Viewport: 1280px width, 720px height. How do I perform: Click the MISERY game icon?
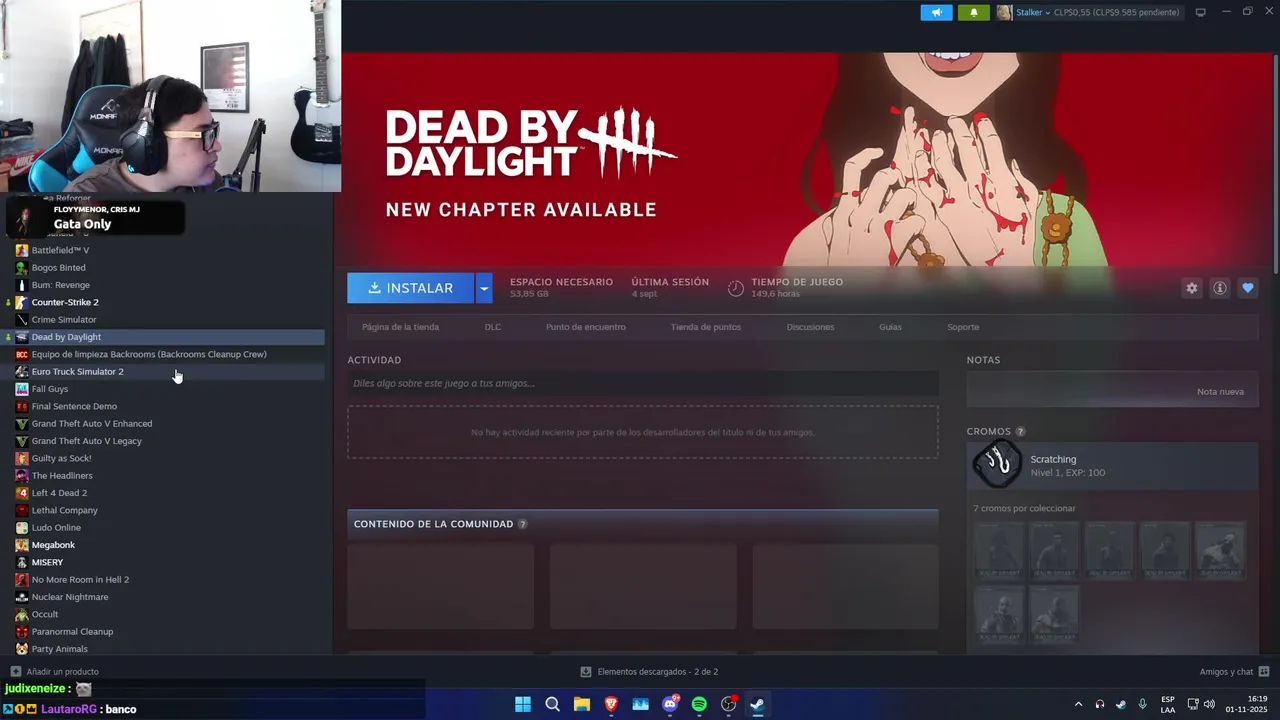click(22, 562)
